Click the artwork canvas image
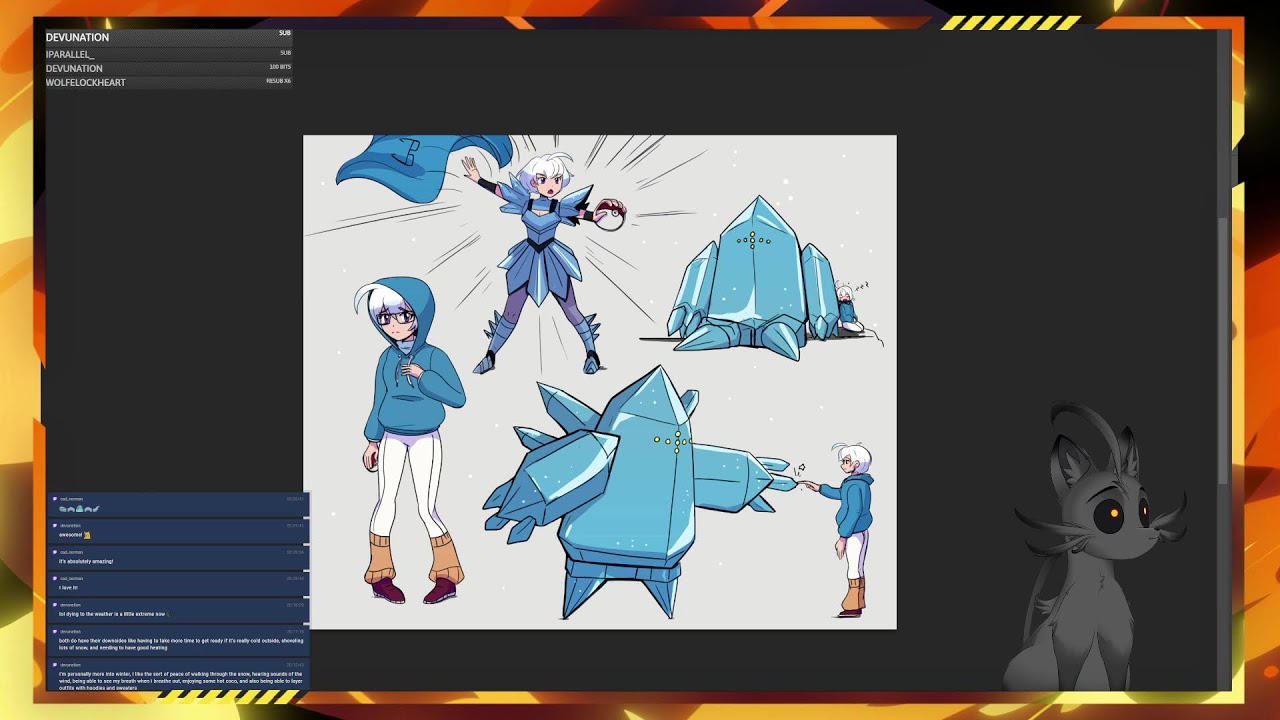Screen dimensions: 1280x720 pyautogui.click(x=600, y=382)
